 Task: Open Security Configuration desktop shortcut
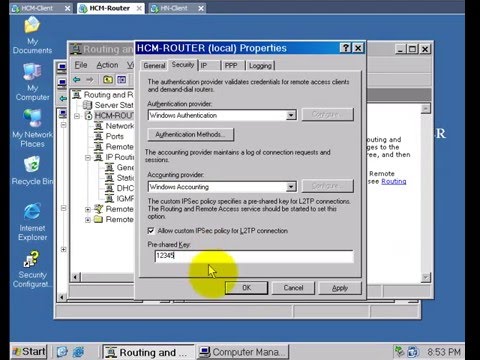coord(32,269)
